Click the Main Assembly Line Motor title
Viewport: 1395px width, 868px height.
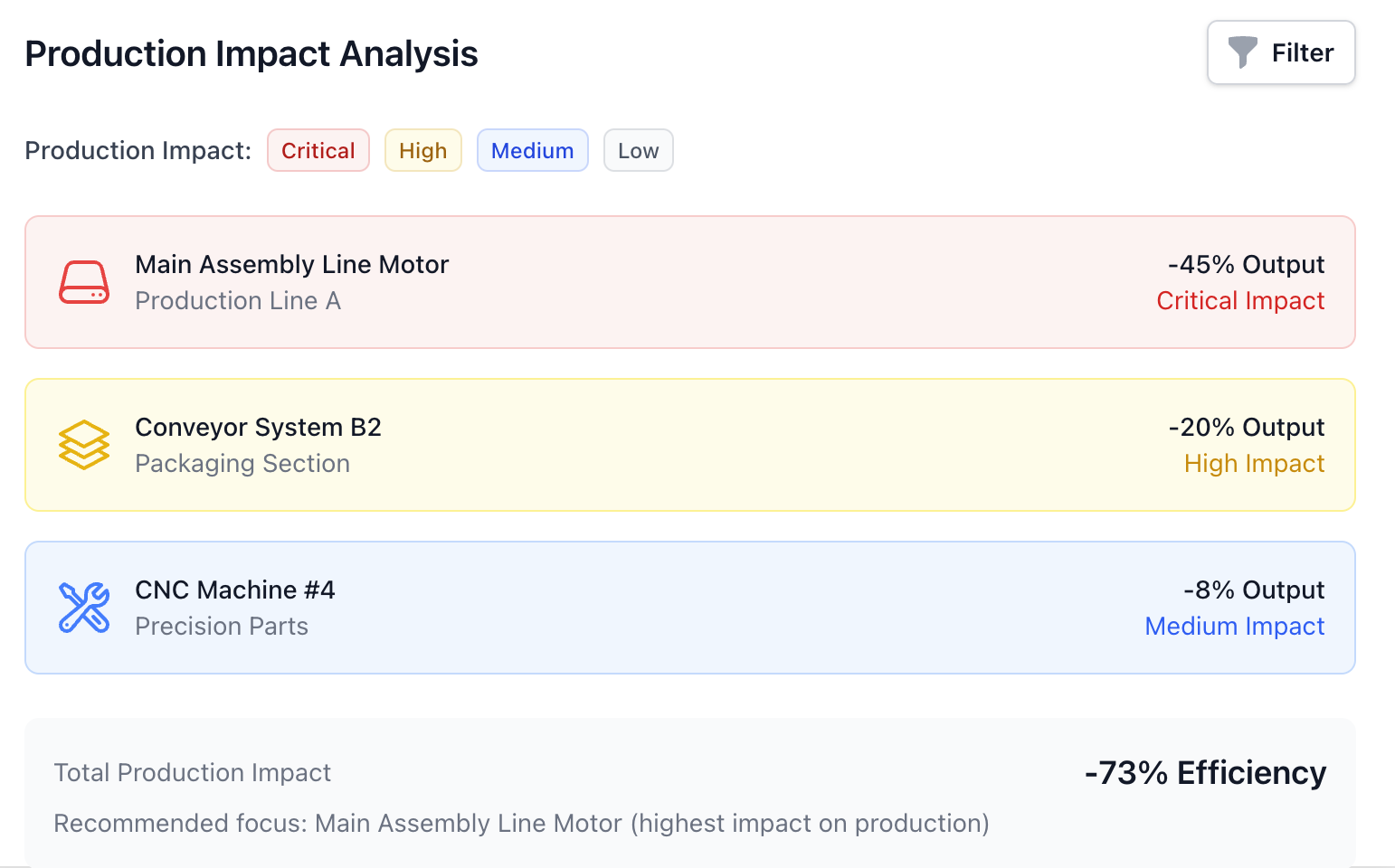click(292, 264)
